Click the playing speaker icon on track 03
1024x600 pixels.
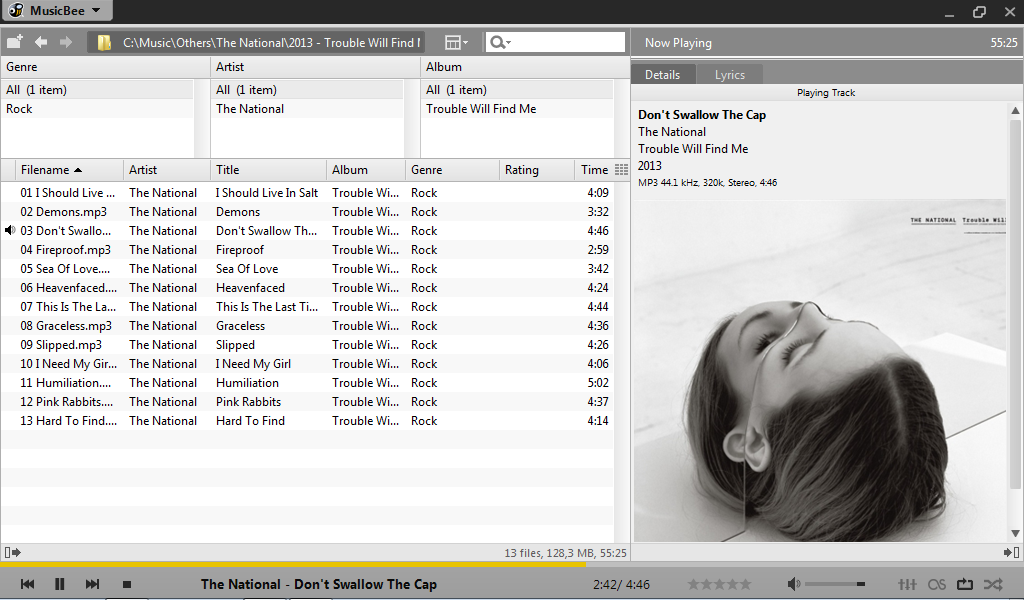[x=10, y=230]
